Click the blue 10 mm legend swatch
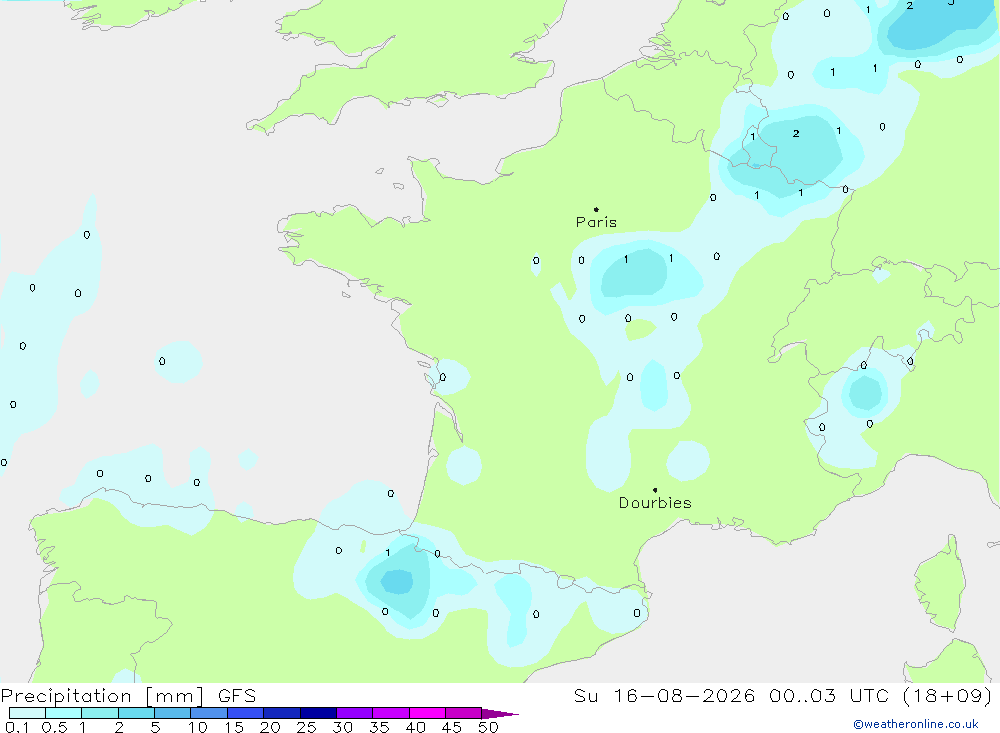Screen dimensions: 1000x733 coord(209,713)
